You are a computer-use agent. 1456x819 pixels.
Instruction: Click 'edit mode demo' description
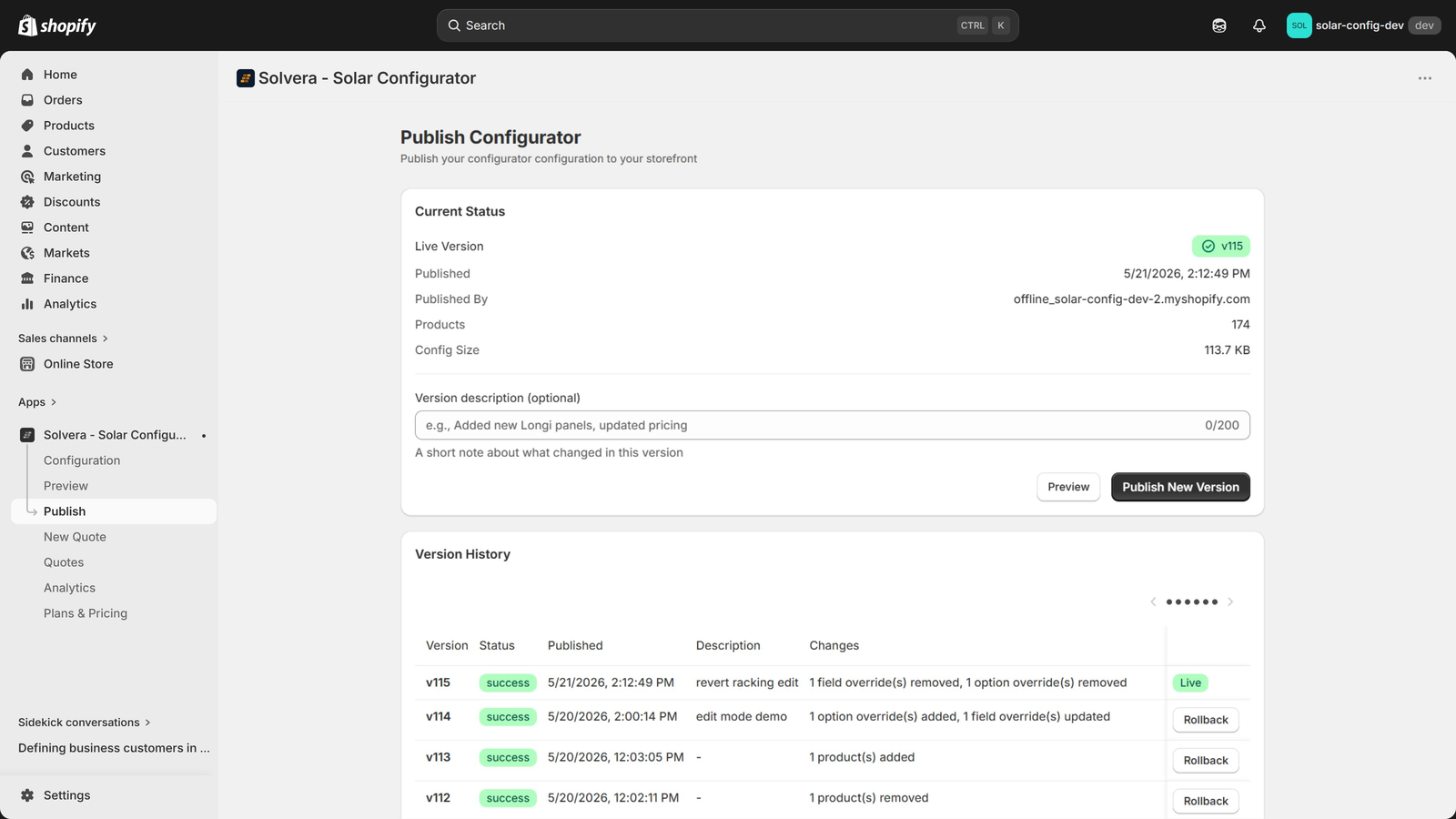(742, 717)
